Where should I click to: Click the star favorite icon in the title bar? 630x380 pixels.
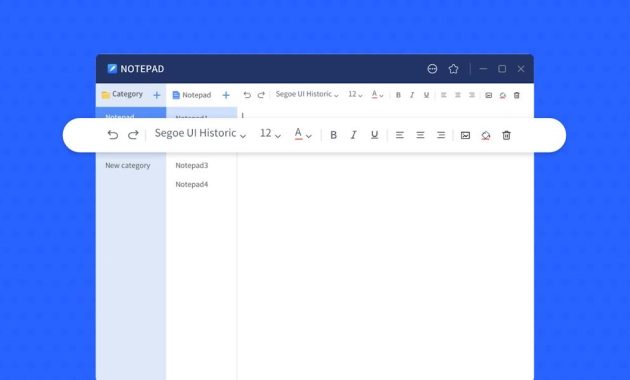click(x=453, y=69)
